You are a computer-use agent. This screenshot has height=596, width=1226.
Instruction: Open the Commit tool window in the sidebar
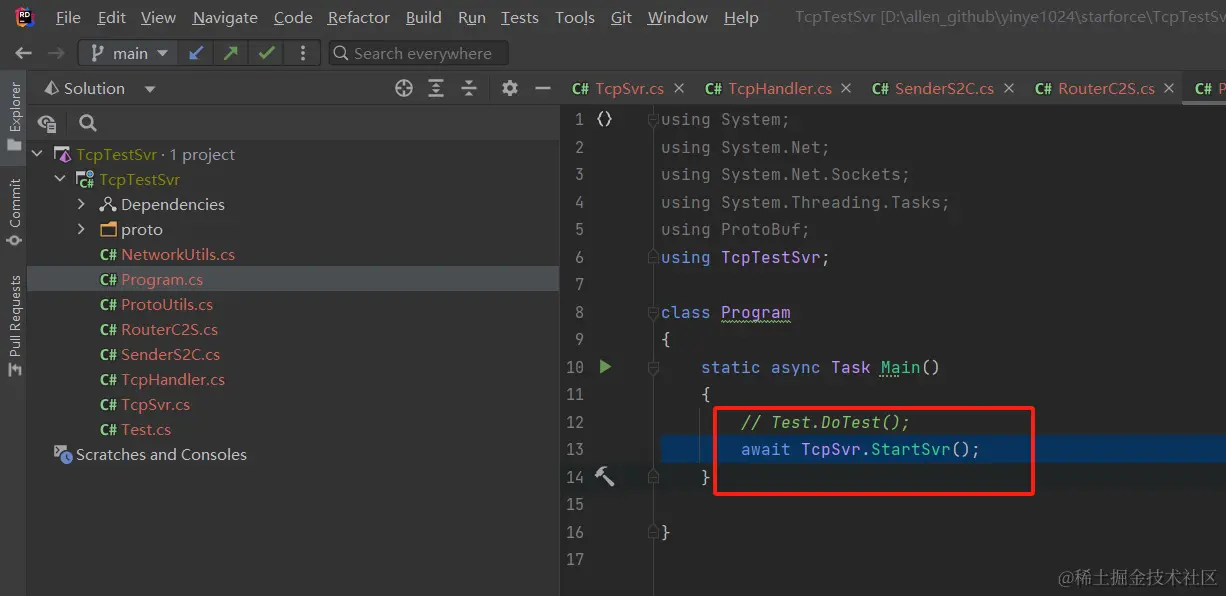point(14,211)
